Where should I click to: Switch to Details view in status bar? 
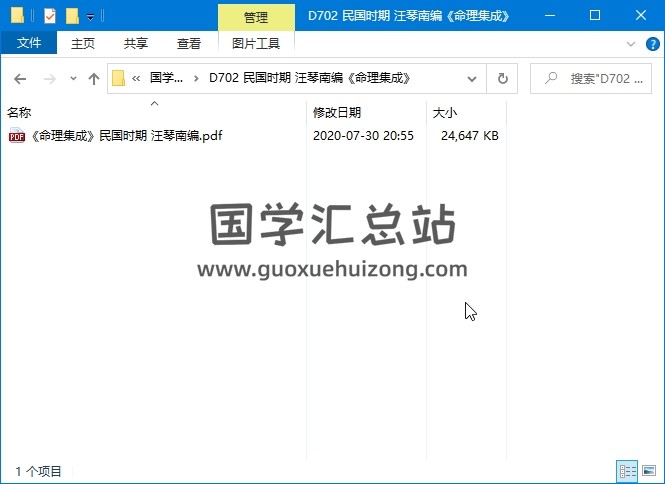[x=628, y=470]
